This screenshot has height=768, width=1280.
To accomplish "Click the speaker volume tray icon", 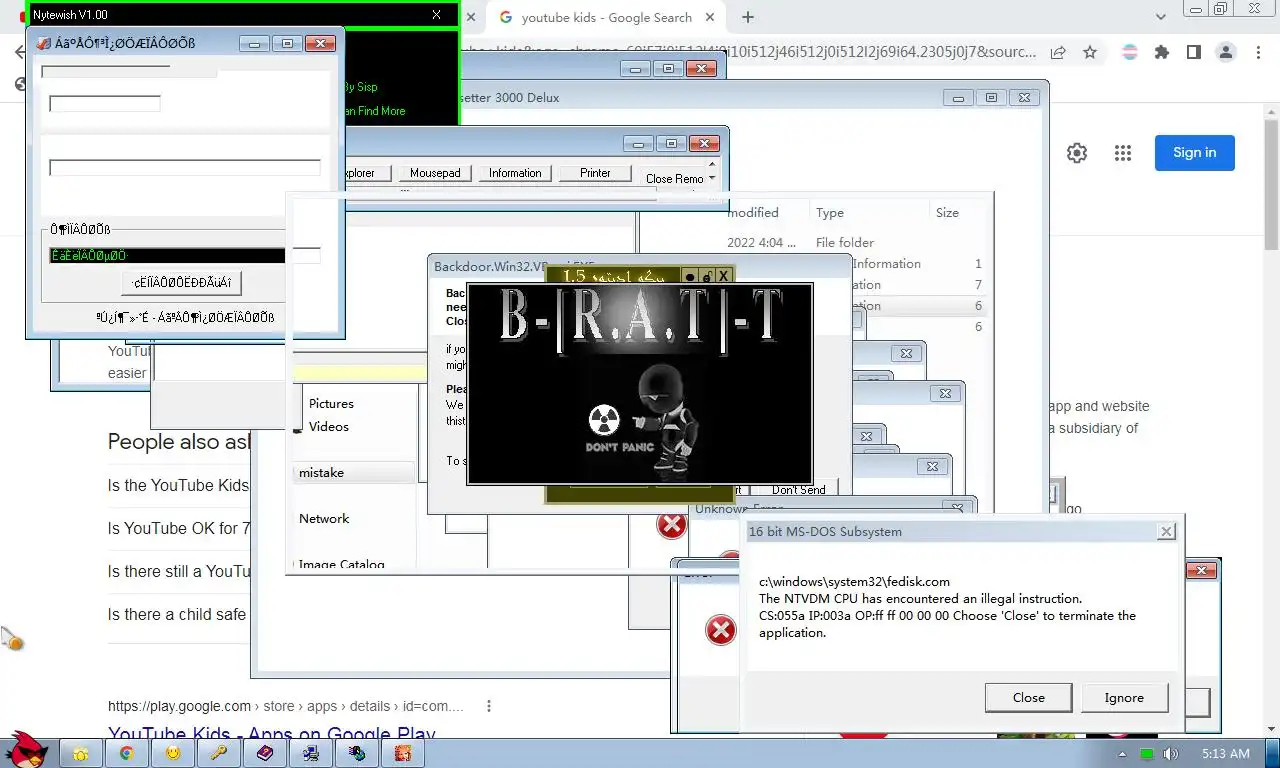I will click(x=1169, y=754).
